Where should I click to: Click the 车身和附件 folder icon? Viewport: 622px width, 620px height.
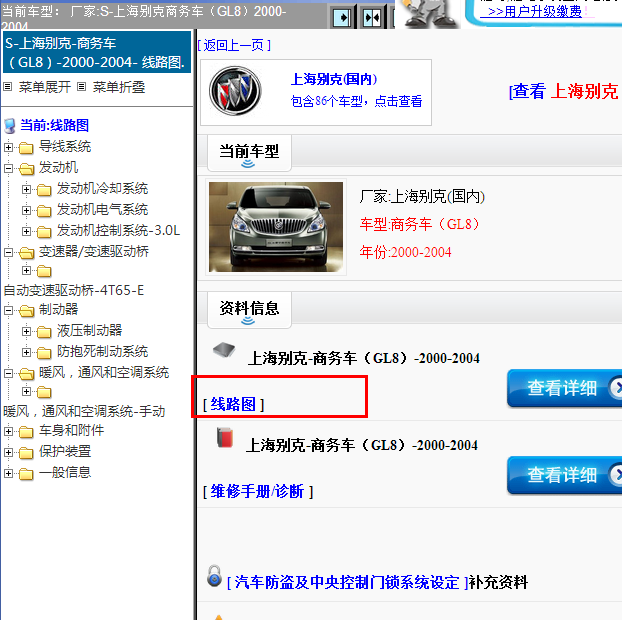click(x=26, y=432)
